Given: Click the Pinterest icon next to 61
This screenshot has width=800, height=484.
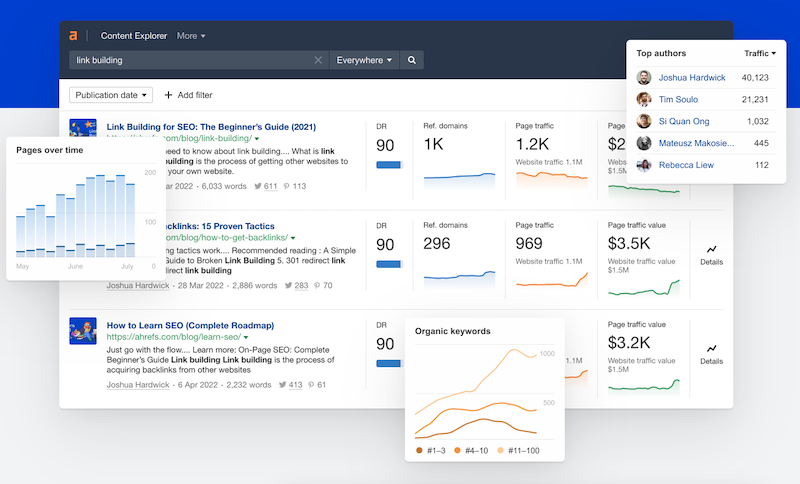Looking at the screenshot, I should tap(311, 385).
